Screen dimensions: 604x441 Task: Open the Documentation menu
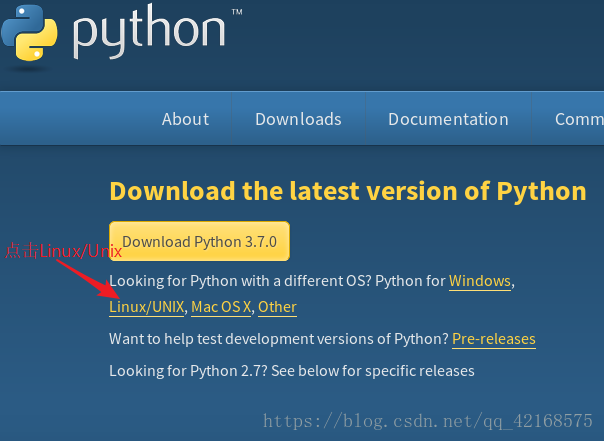click(x=448, y=119)
